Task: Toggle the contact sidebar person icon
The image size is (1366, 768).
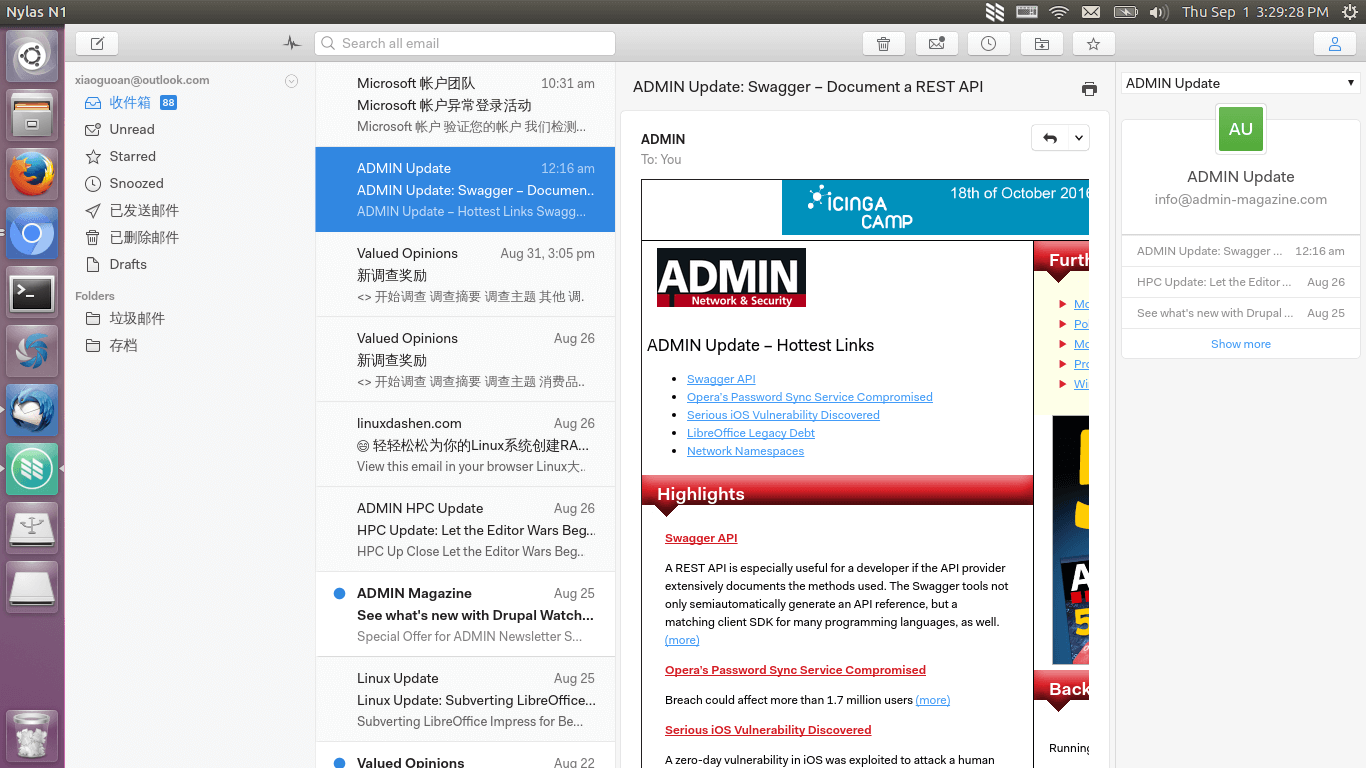Action: coord(1334,44)
